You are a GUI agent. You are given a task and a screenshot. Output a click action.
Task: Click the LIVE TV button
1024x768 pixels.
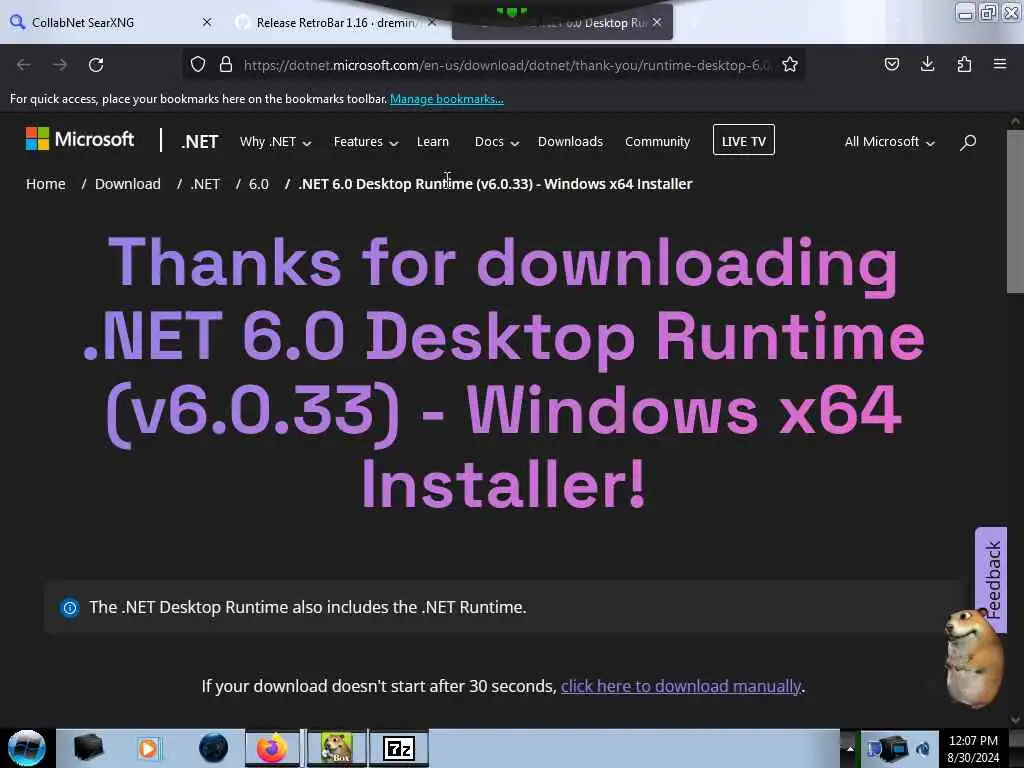(x=743, y=140)
